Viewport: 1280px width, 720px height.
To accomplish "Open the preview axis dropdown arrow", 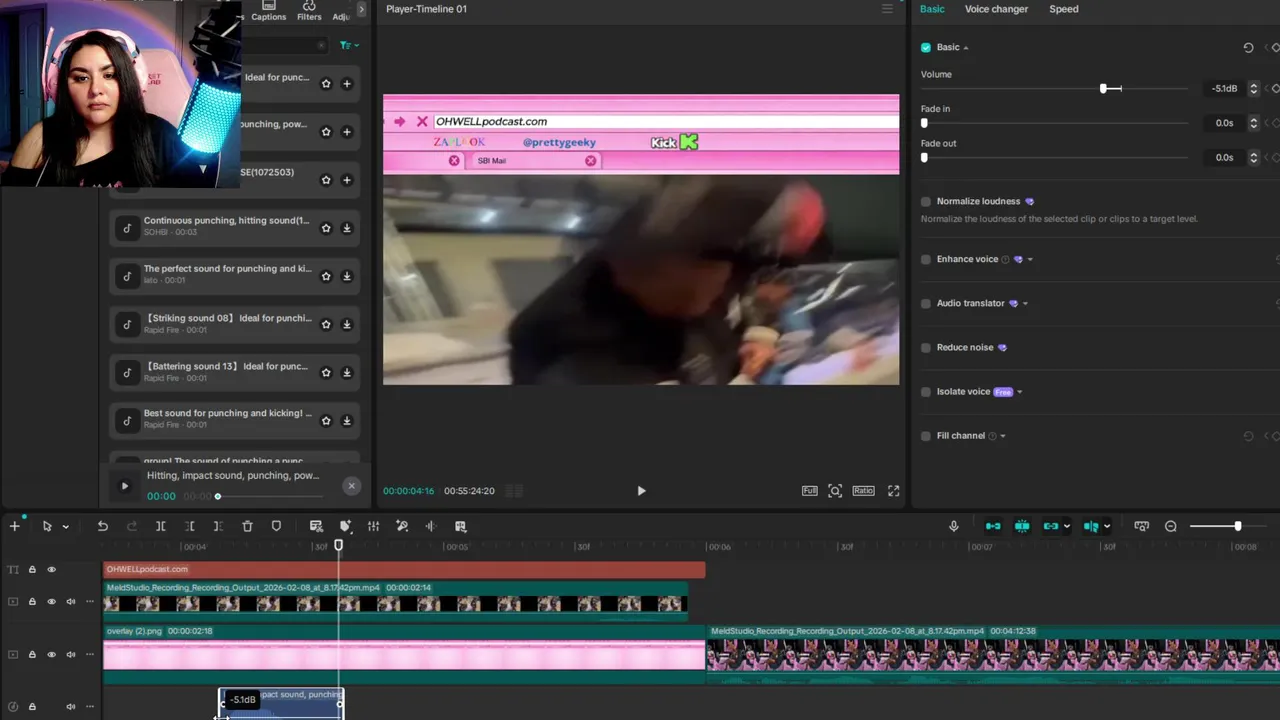I will 1106,527.
